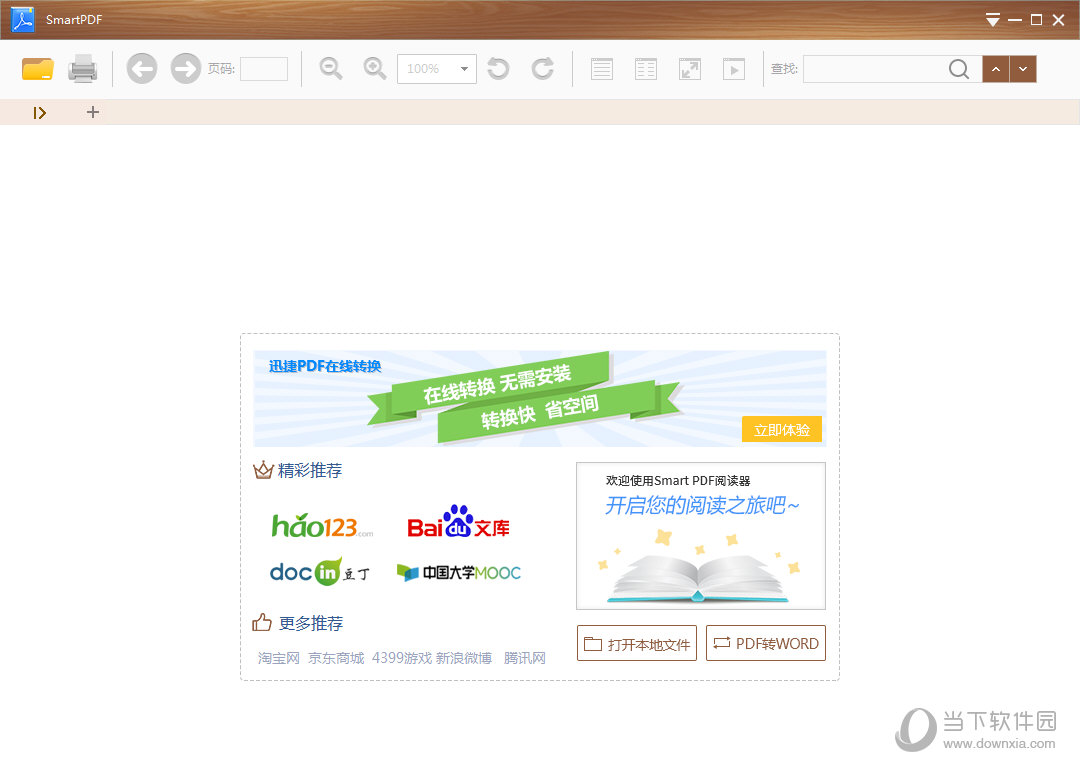Expand the sidebar panel toggle
The width and height of the screenshot is (1080, 773).
39,112
